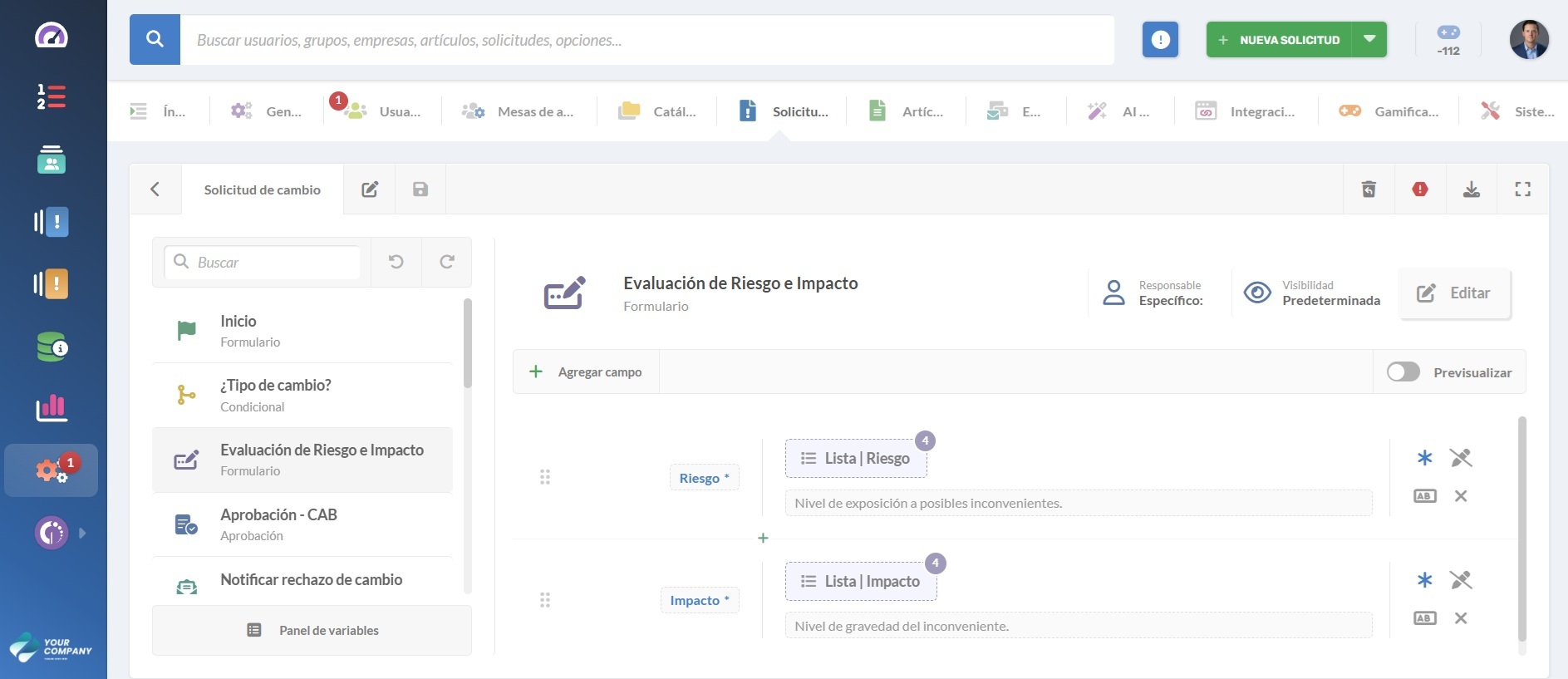Open the Mesas de ayuda tab
This screenshot has height=679, width=1568.
[x=519, y=111]
